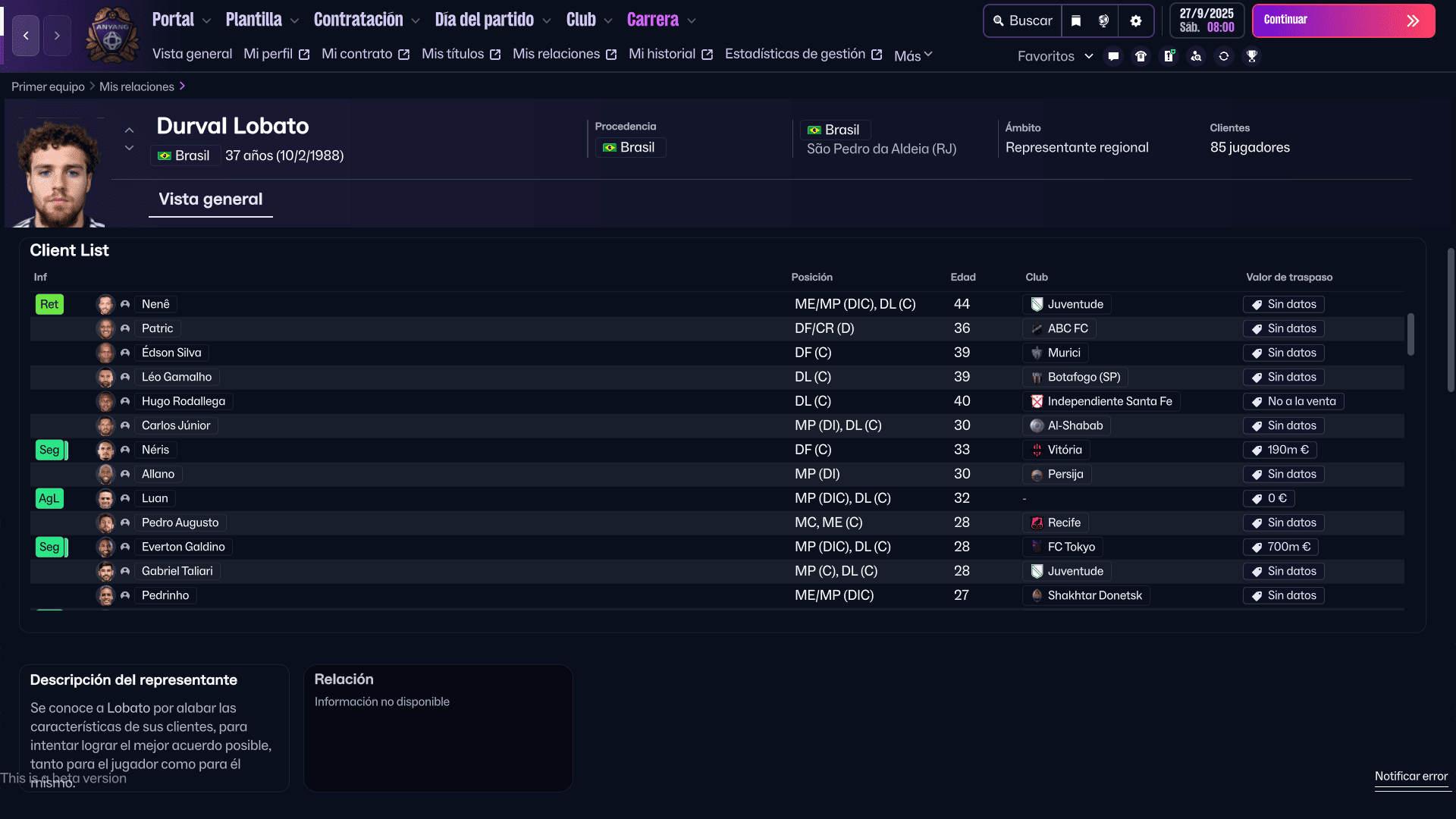Click the speech bubble messages shortcut
Screen dimensions: 1456x819
1113,56
